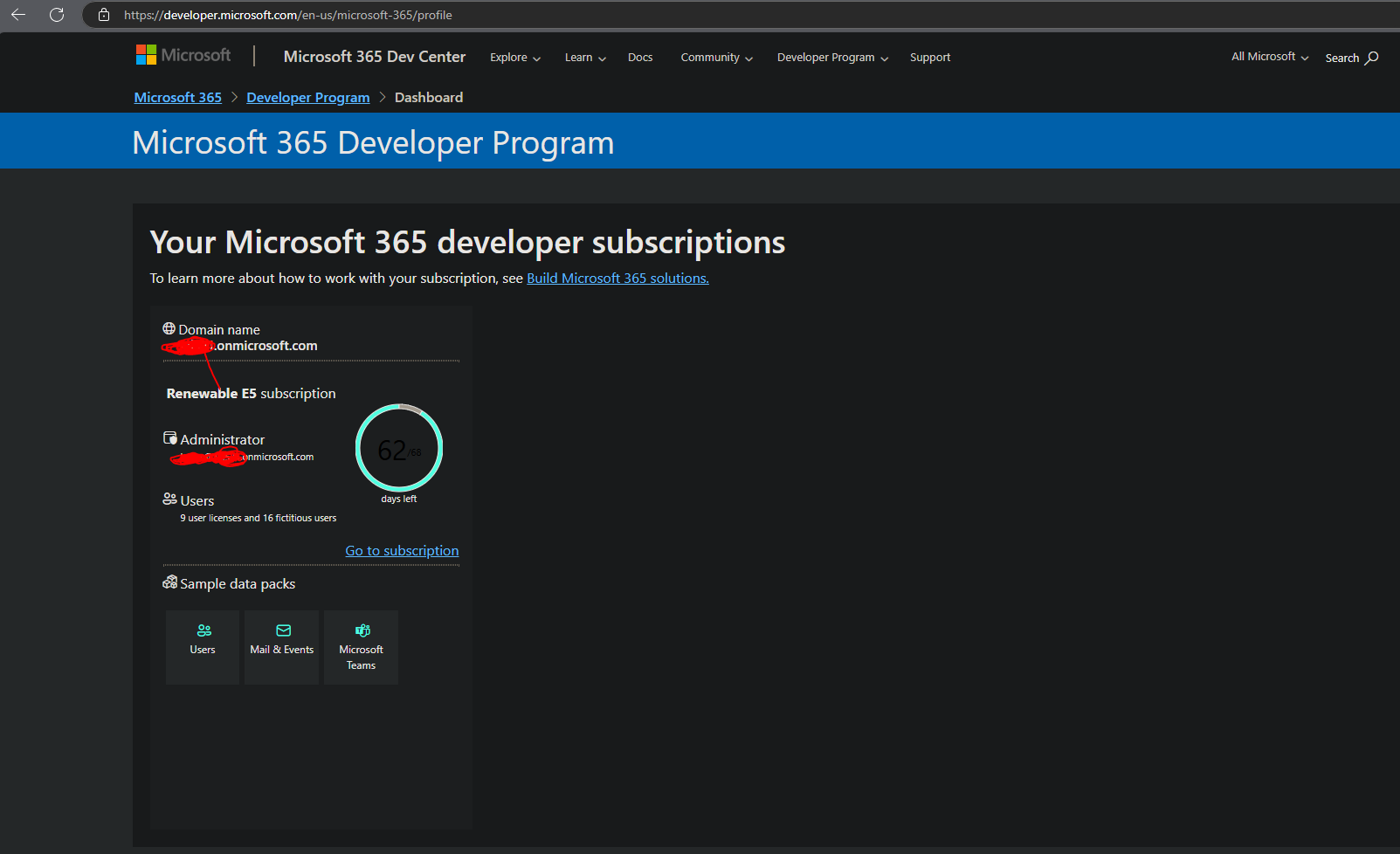1400x854 pixels.
Task: Expand the Explore dropdown menu
Action: [514, 58]
